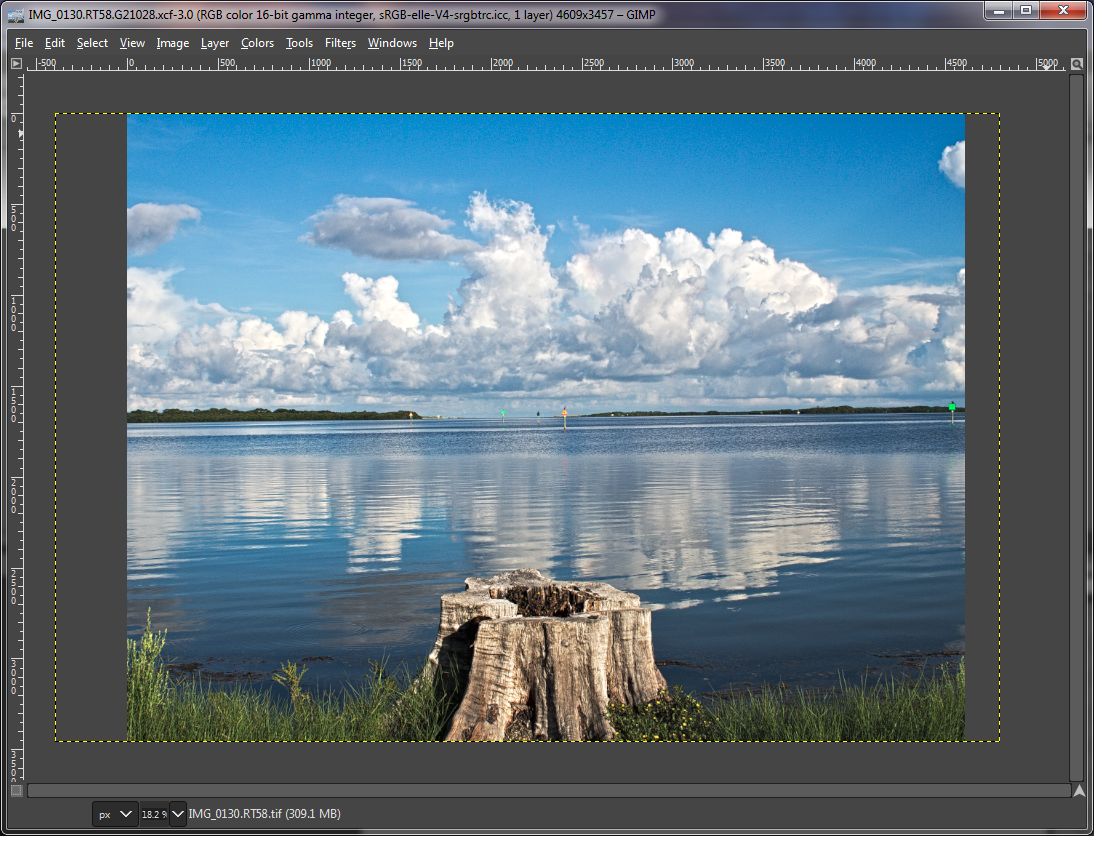Click the horizontal scrollbar below the canvas
This screenshot has height=844, width=1102.
pyautogui.click(x=548, y=791)
